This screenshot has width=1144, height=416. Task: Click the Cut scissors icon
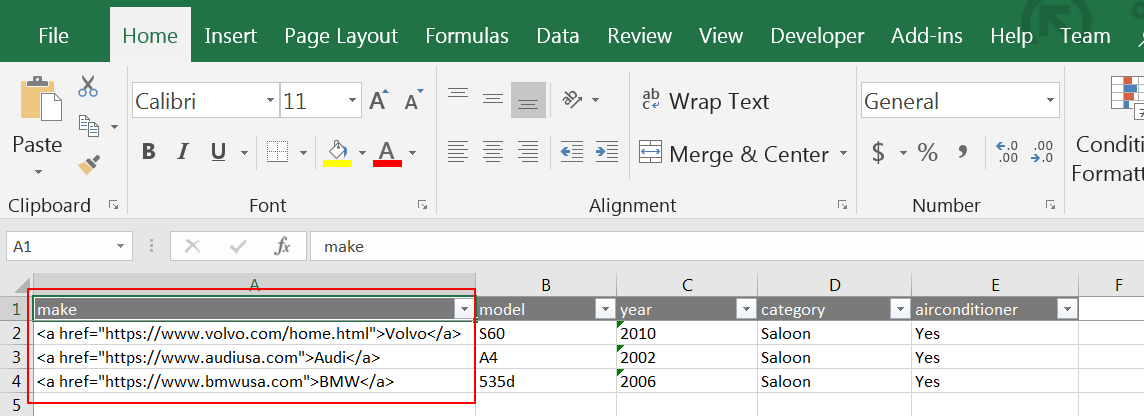pos(88,87)
